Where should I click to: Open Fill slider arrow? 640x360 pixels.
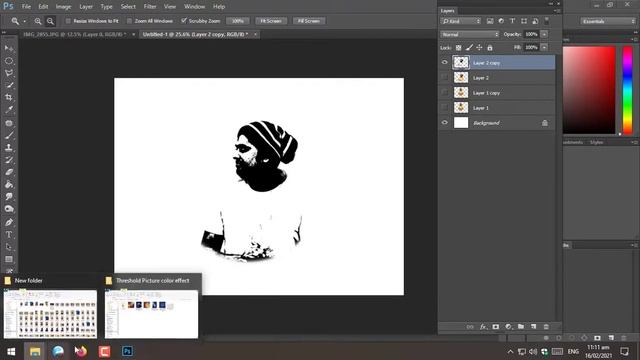(544, 47)
